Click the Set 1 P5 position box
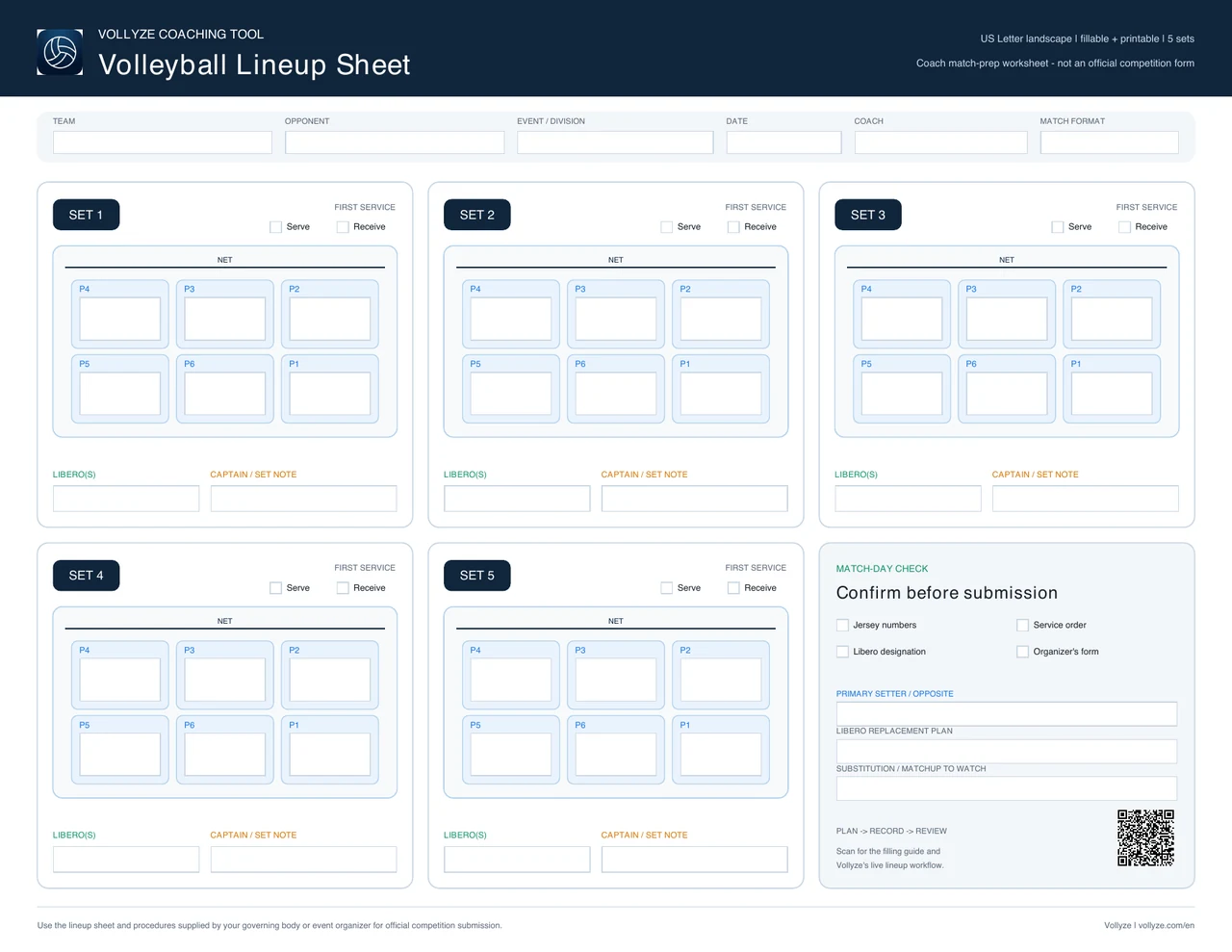Image resolution: width=1232 pixels, height=952 pixels. click(x=120, y=394)
